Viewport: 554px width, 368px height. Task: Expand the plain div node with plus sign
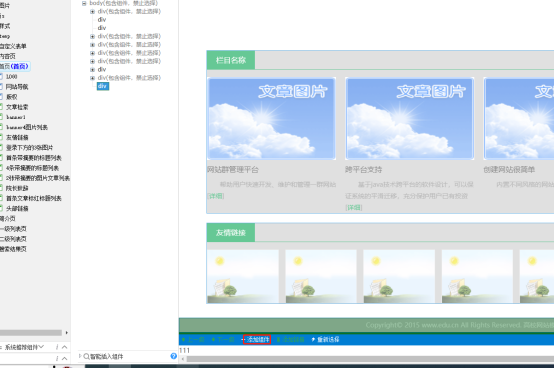coord(92,70)
